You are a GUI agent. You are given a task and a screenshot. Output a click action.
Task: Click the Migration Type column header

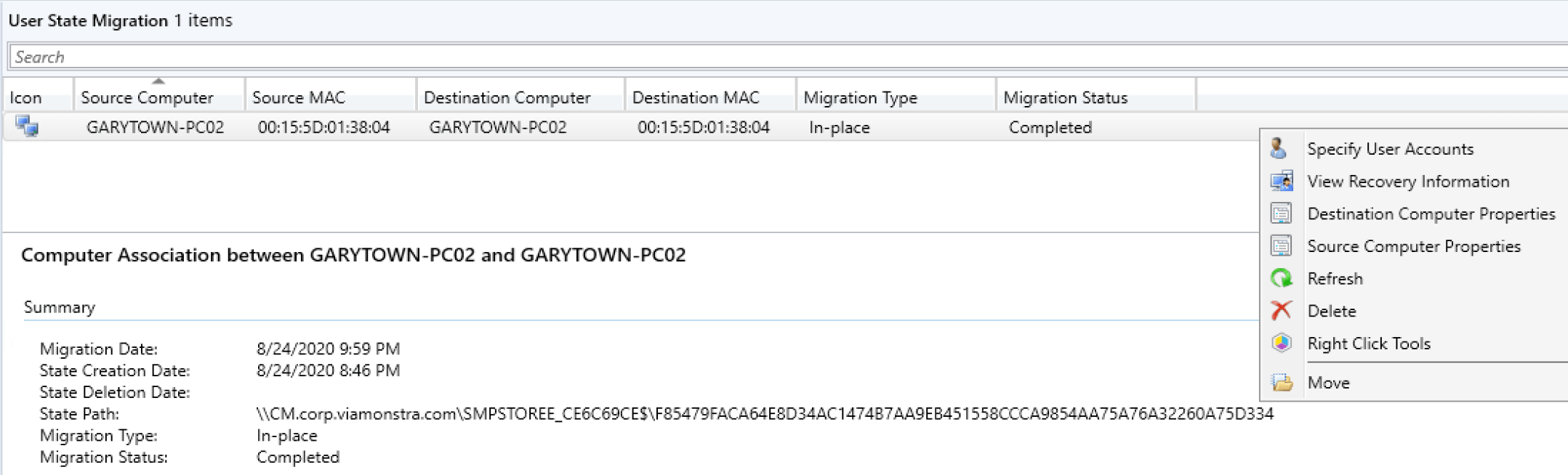(x=860, y=97)
